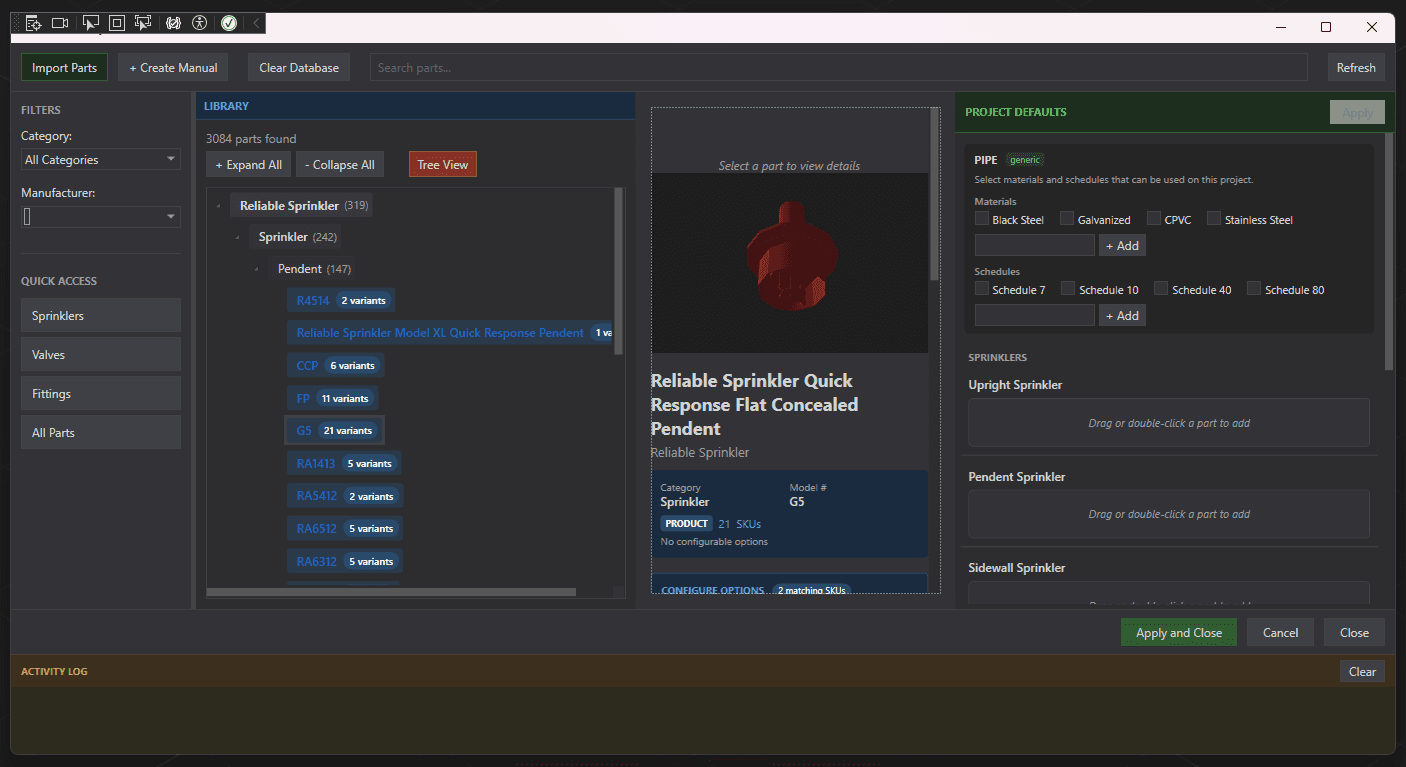Image resolution: width=1406 pixels, height=767 pixels.
Task: Click the Upright Sprinkler drop area
Action: tap(1168, 422)
